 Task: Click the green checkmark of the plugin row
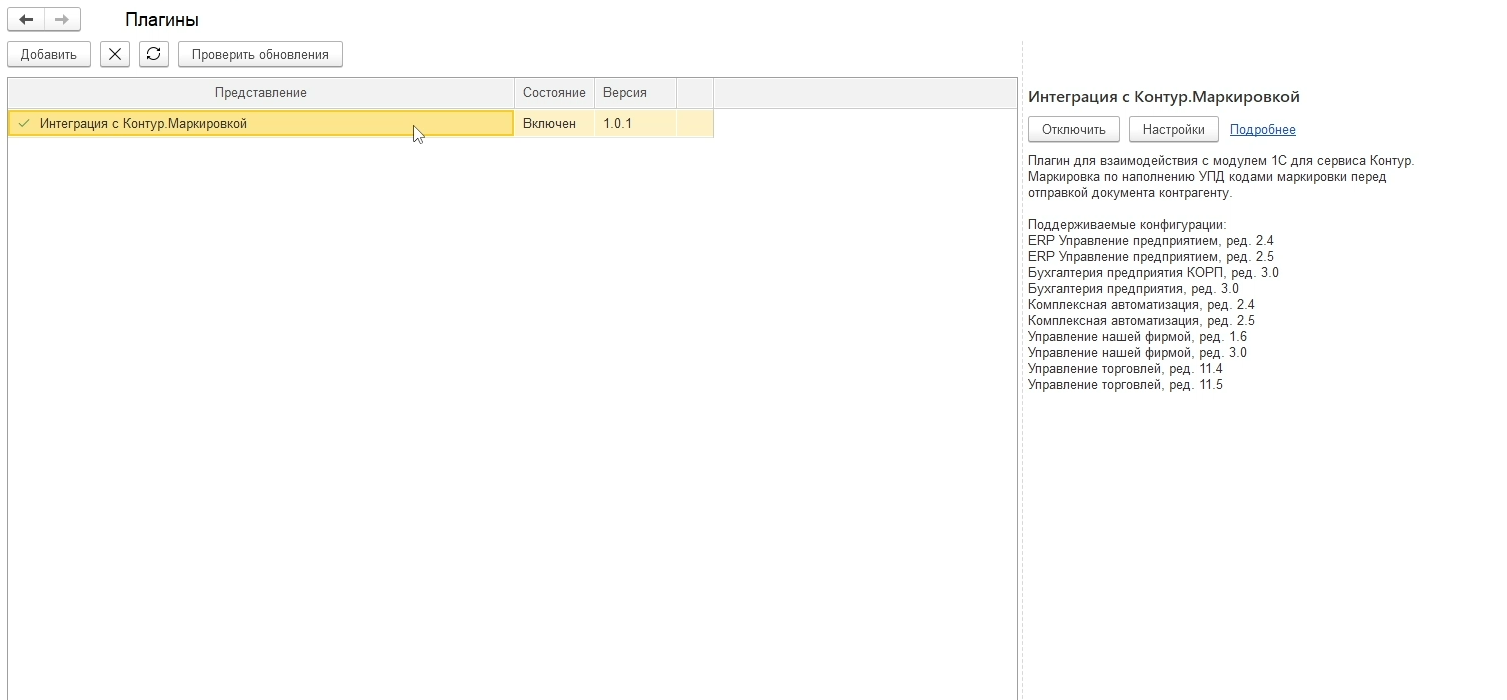coord(24,124)
